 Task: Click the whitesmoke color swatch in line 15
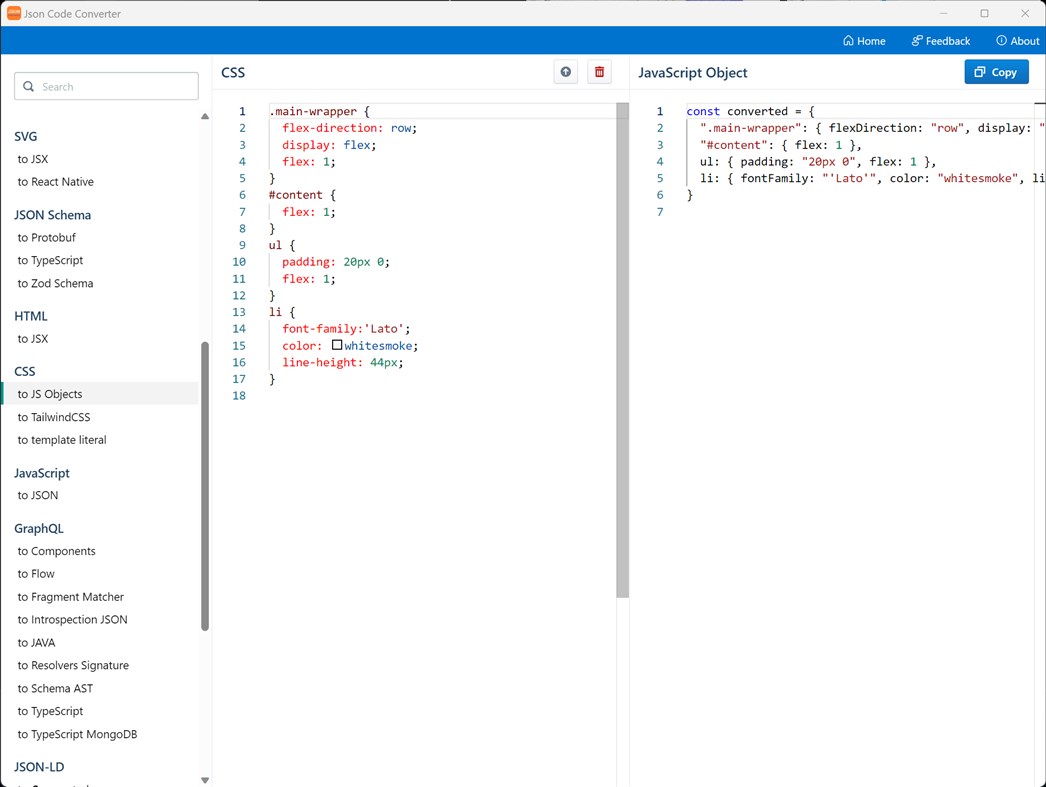337,344
